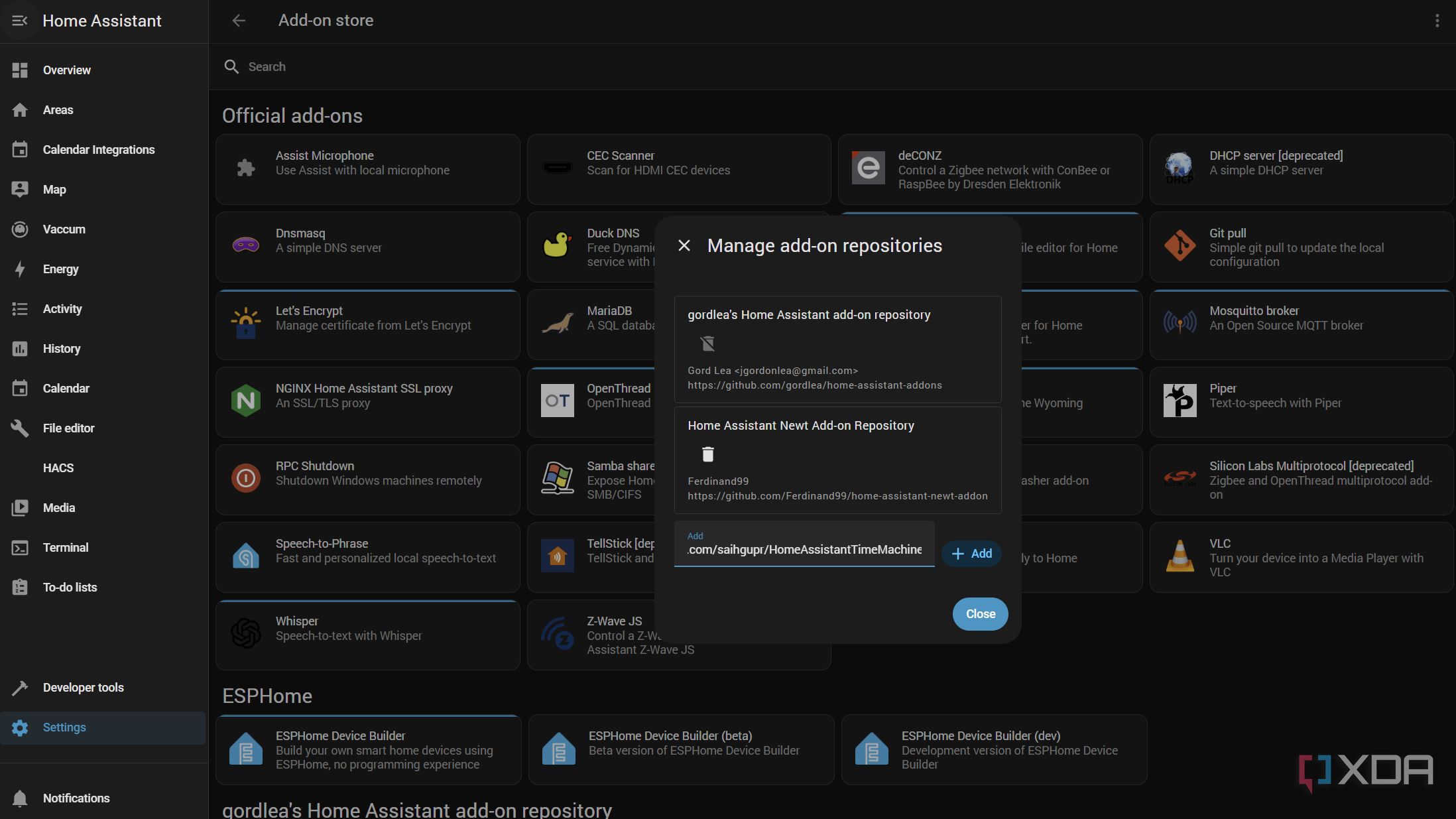The image size is (1456, 819).
Task: Collapse the sidebar with the hamburger menu icon
Action: tap(20, 21)
